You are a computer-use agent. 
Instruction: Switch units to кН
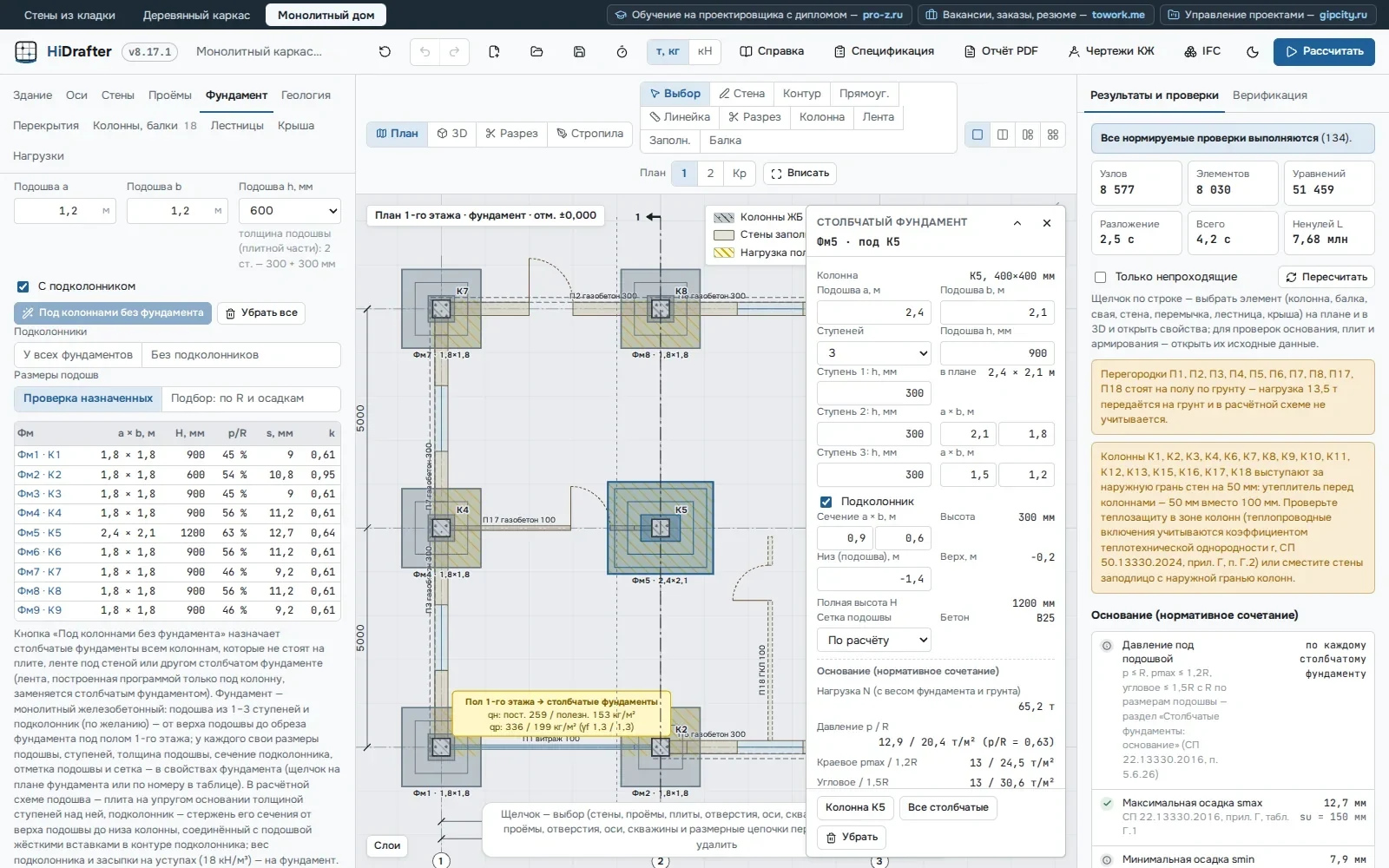point(705,52)
